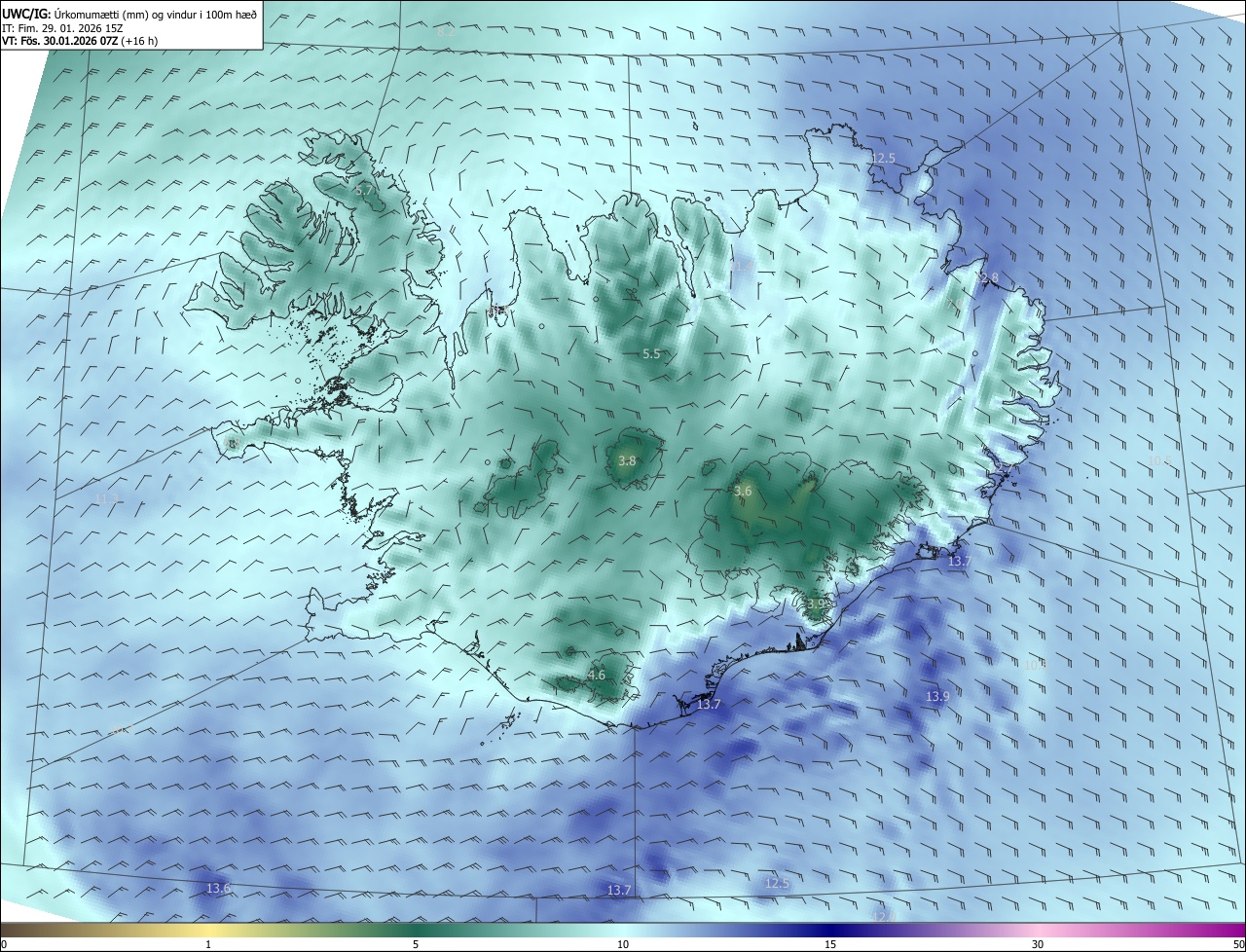This screenshot has height=952, width=1246.
Task: Select the 4.6 value on the southern glacier
Action: click(597, 675)
